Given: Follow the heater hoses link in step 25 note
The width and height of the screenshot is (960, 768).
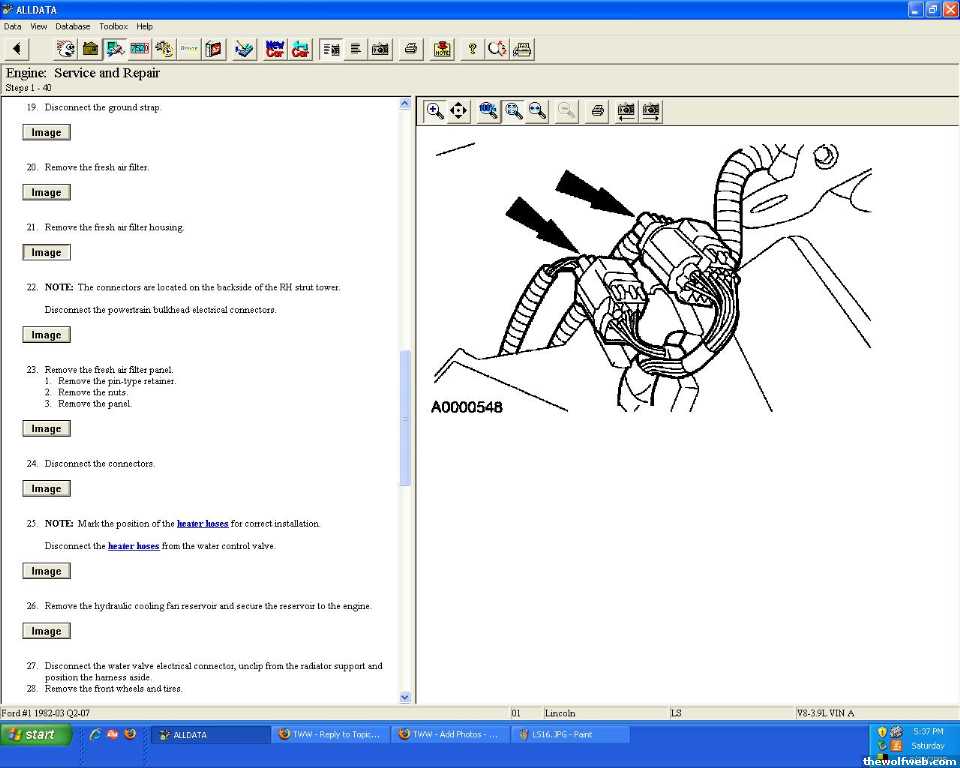Looking at the screenshot, I should pyautogui.click(x=203, y=524).
